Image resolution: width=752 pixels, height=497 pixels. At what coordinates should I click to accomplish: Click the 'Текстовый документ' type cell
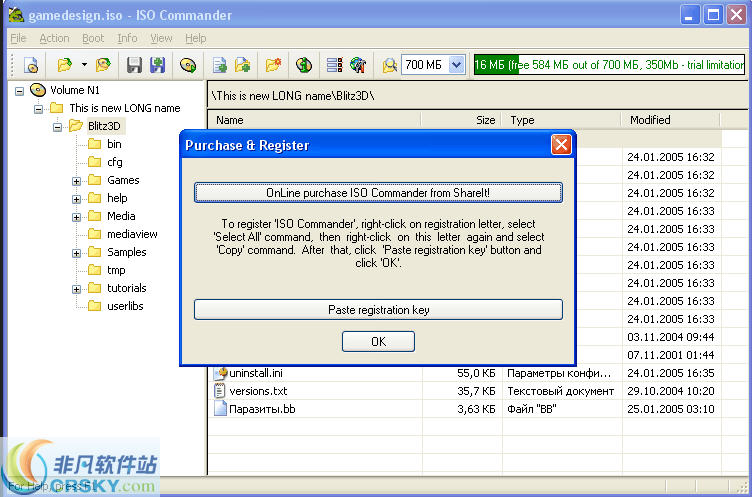point(561,391)
